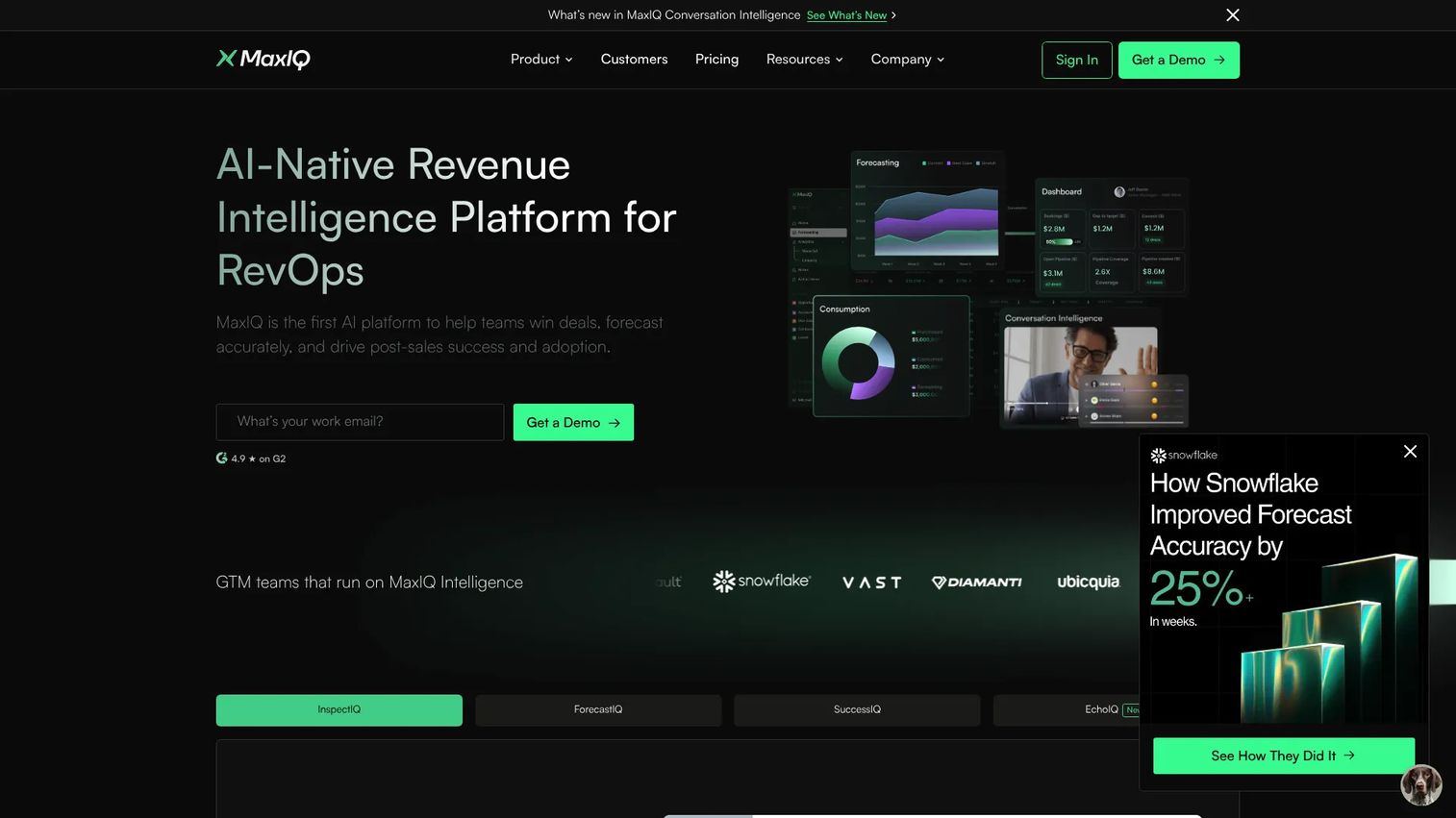This screenshot has height=818, width=1456.
Task: Click the Snowflake logo in popup
Action: 1184,456
